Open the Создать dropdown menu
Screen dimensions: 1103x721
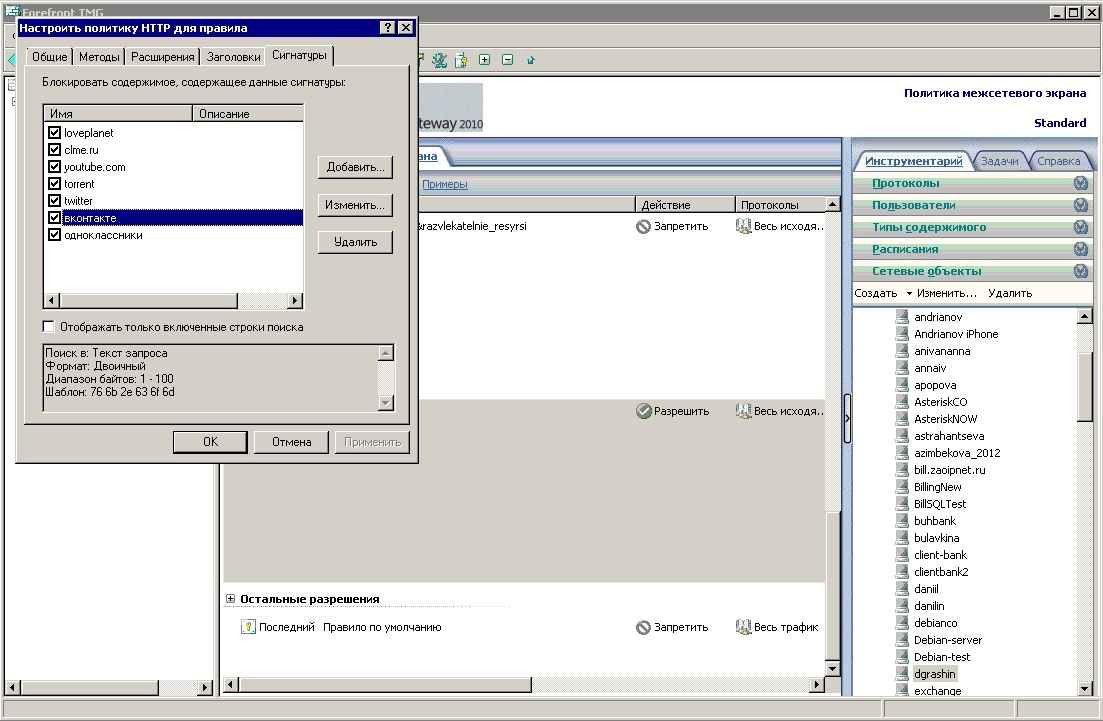(909, 293)
